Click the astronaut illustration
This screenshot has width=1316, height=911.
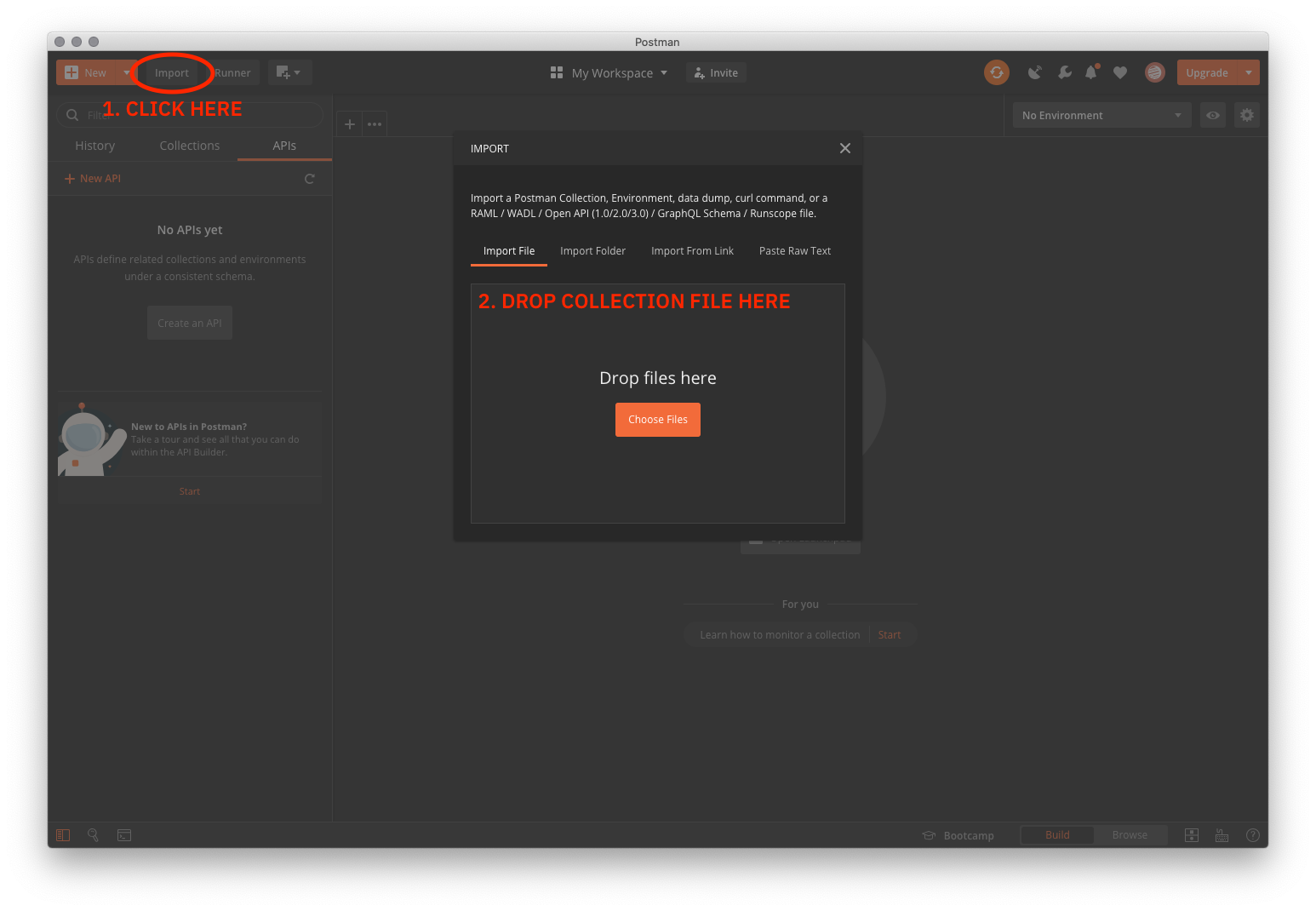(x=91, y=439)
